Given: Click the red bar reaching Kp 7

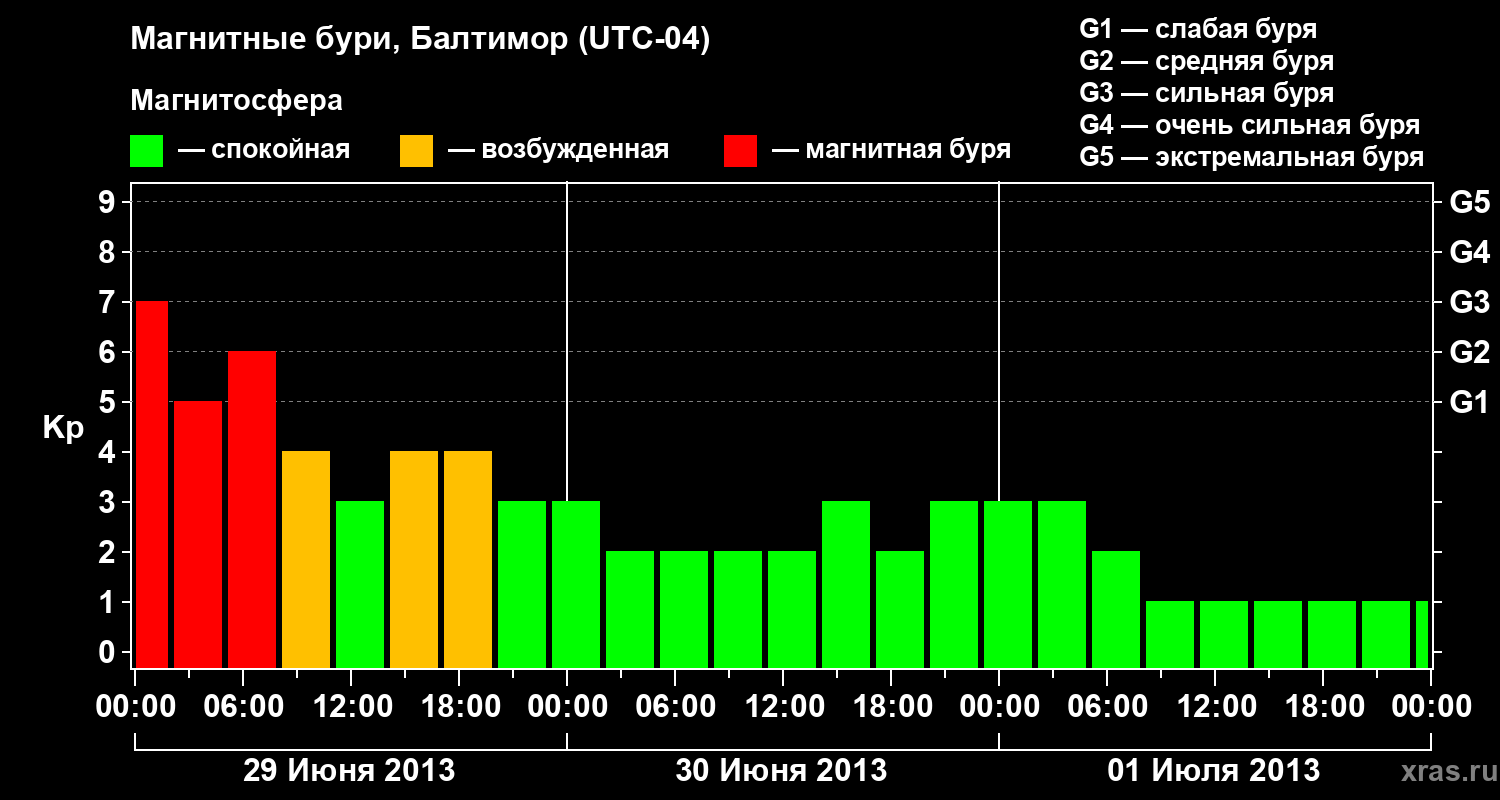Looking at the screenshot, I should coord(151,484).
